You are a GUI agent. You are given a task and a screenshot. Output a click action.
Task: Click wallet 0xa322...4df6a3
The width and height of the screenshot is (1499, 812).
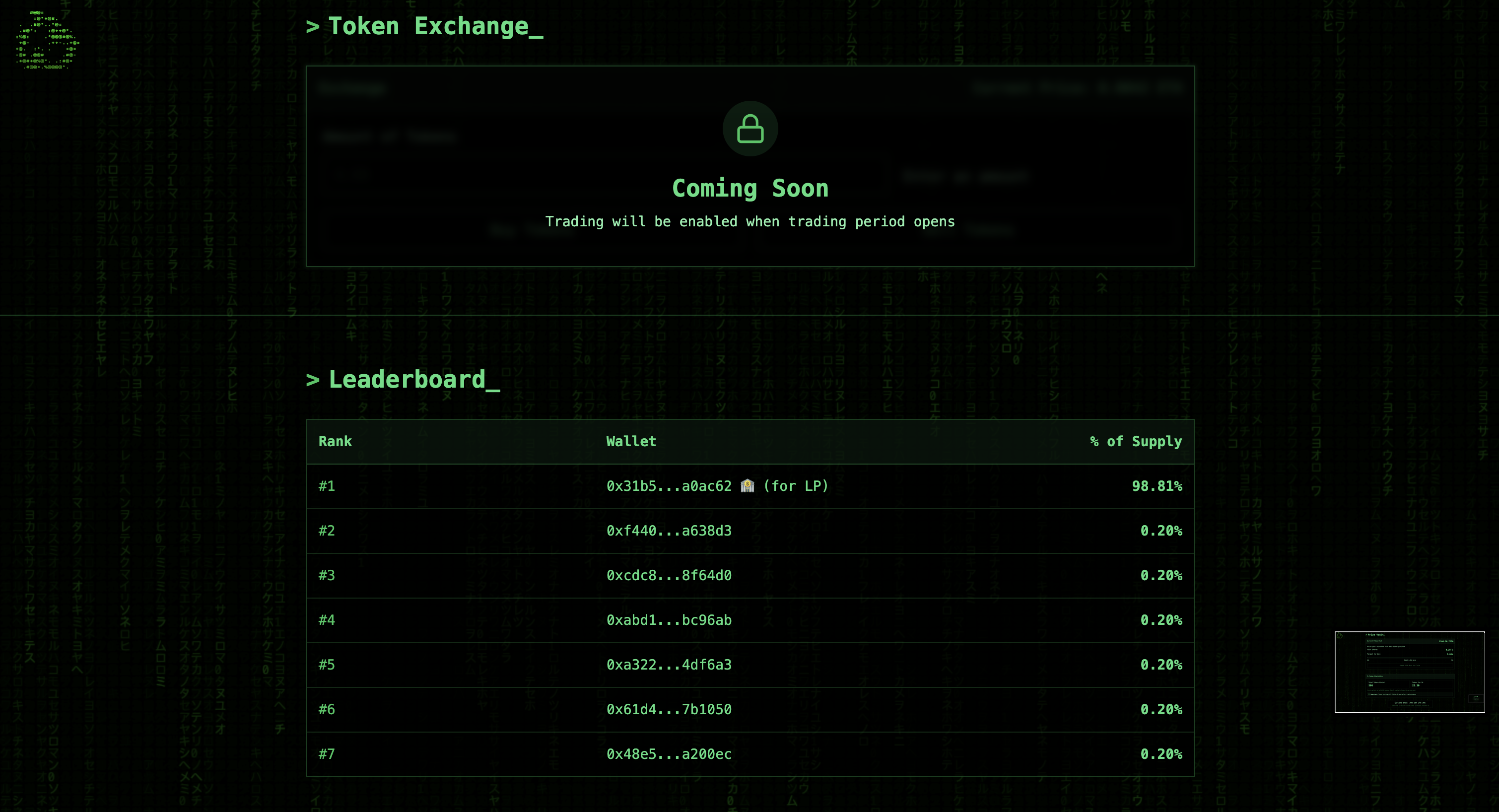pos(669,665)
